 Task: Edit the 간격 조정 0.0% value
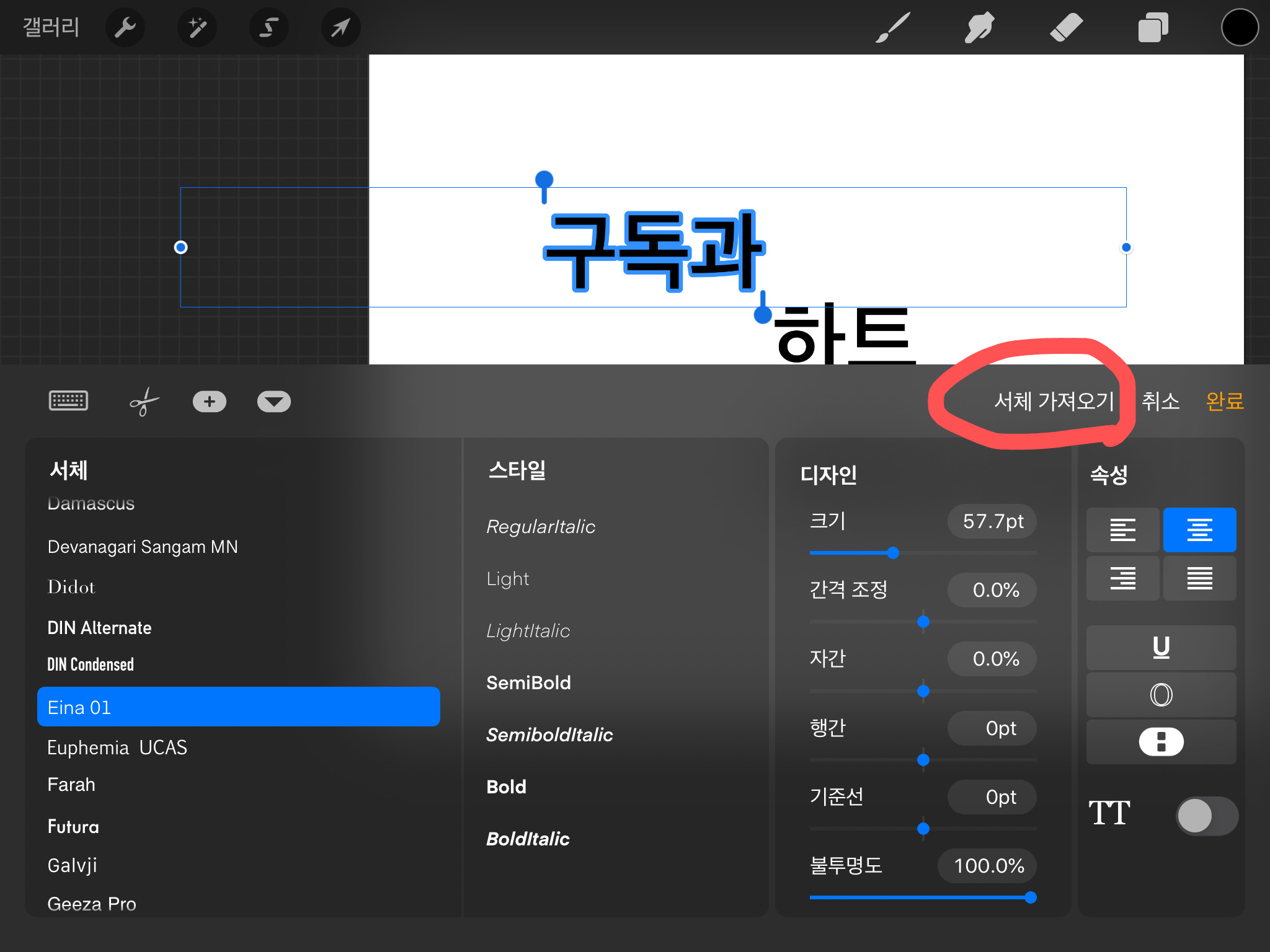click(x=992, y=590)
